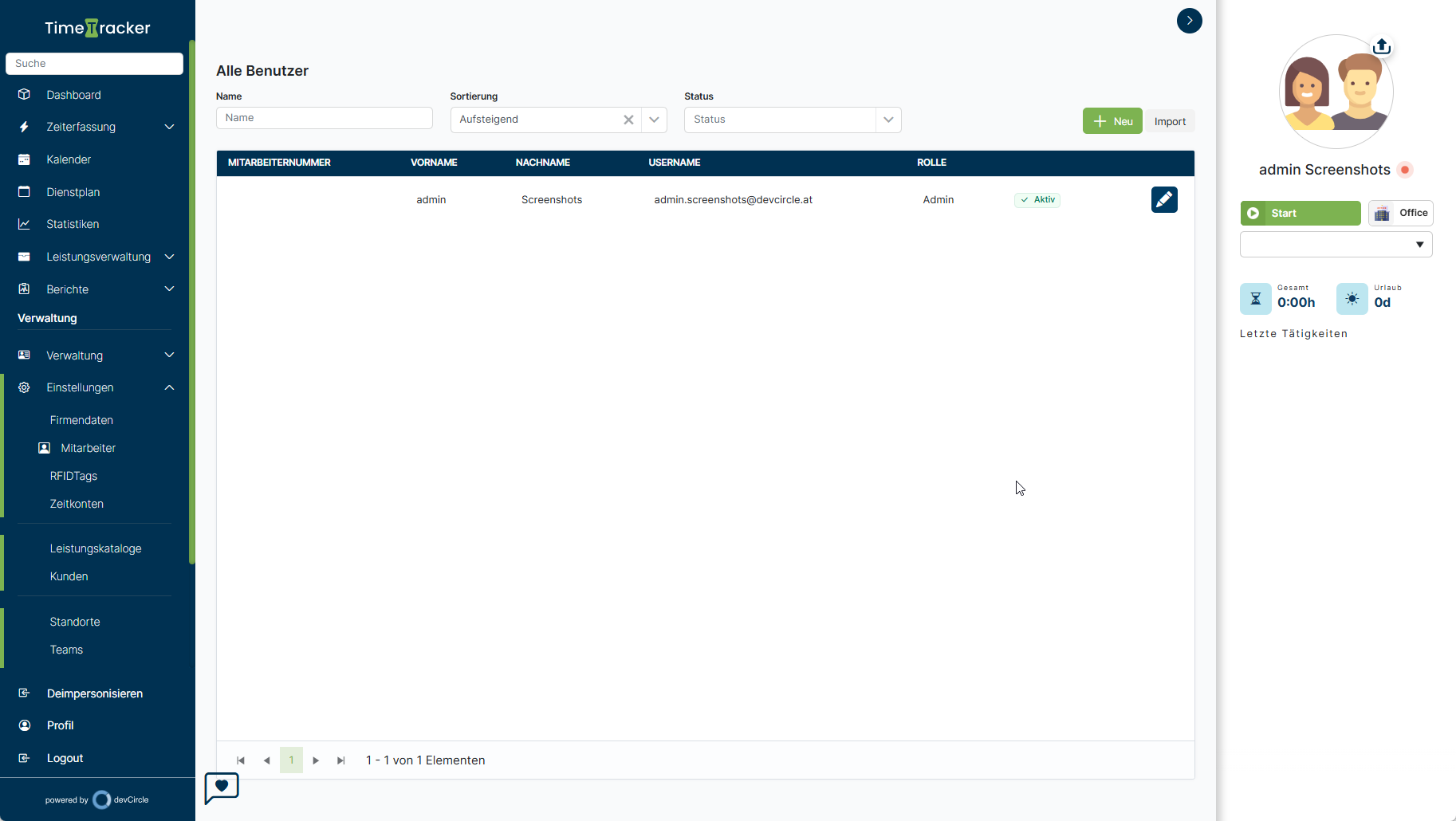Click the Gesamt hourglass icon
This screenshot has width=1456, height=821.
(x=1256, y=299)
